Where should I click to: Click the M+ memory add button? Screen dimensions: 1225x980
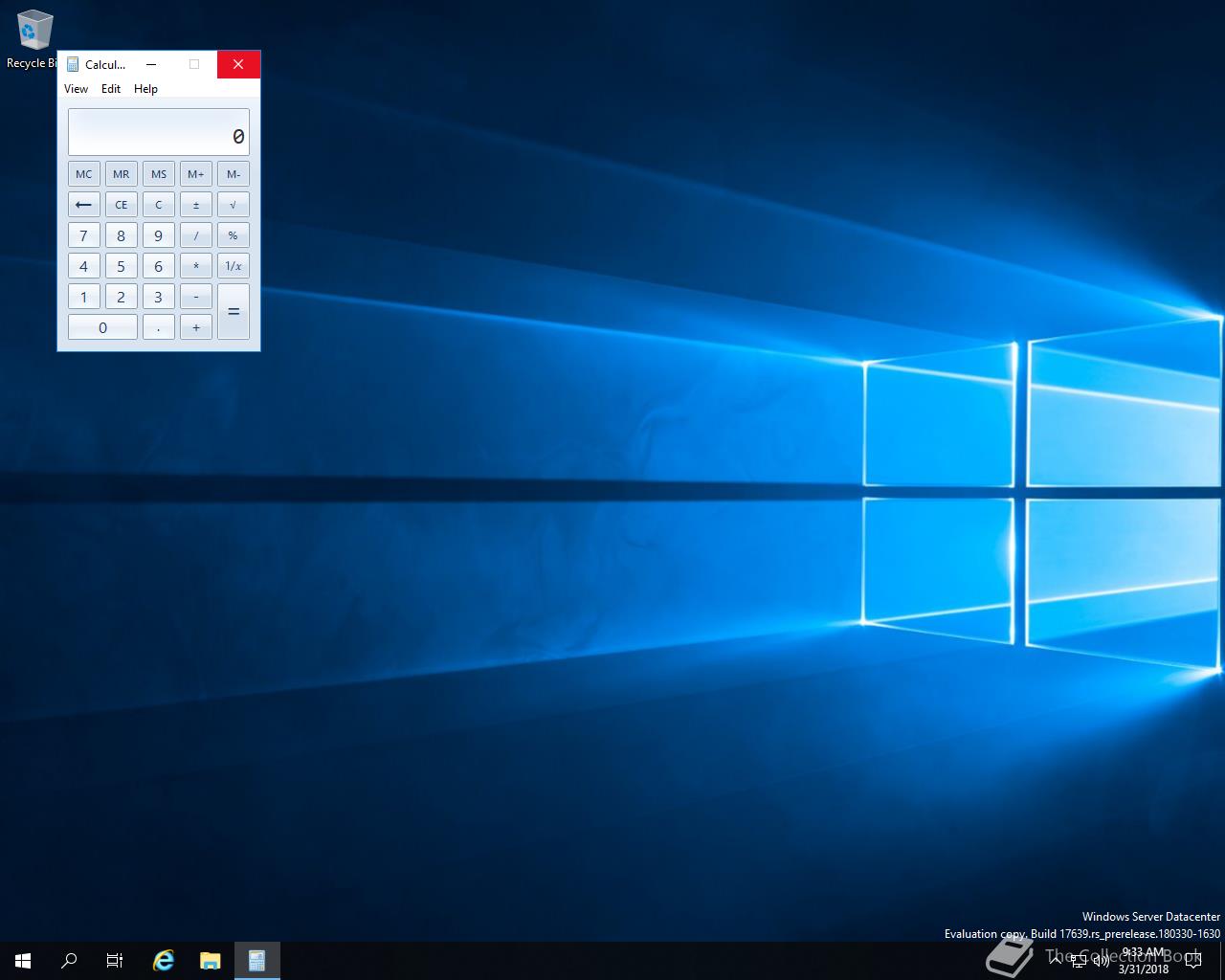[196, 174]
